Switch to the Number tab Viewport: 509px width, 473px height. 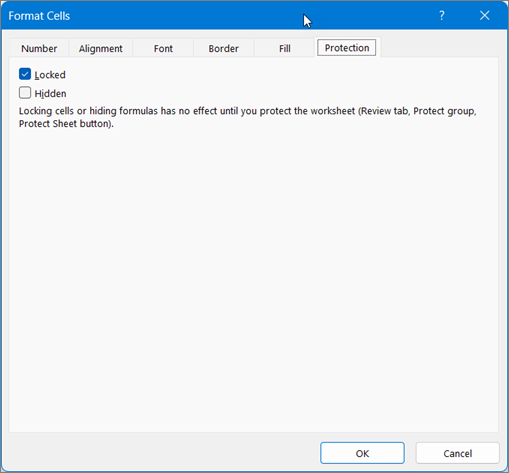point(39,48)
